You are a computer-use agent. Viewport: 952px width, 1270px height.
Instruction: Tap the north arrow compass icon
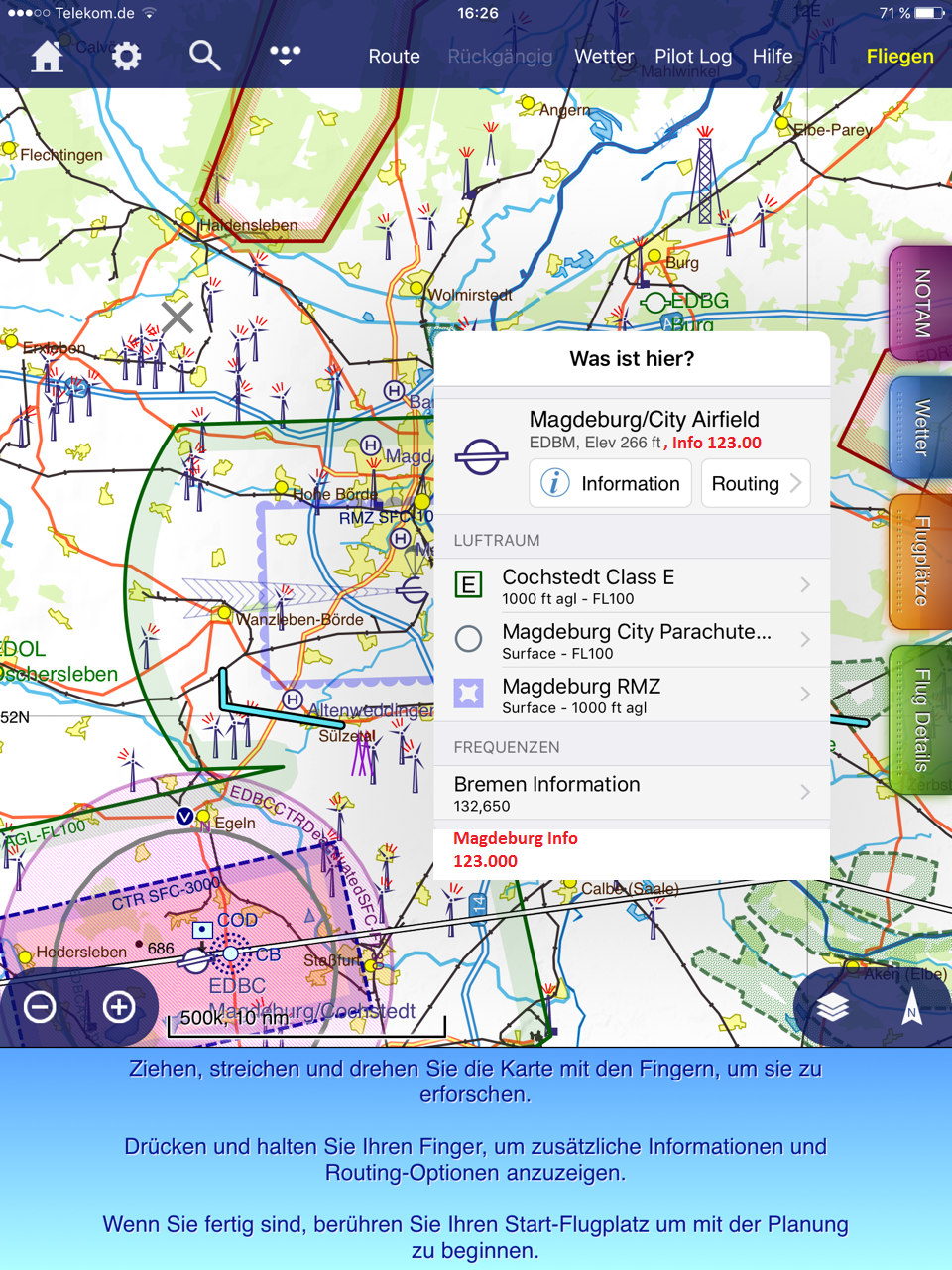pos(911,1009)
